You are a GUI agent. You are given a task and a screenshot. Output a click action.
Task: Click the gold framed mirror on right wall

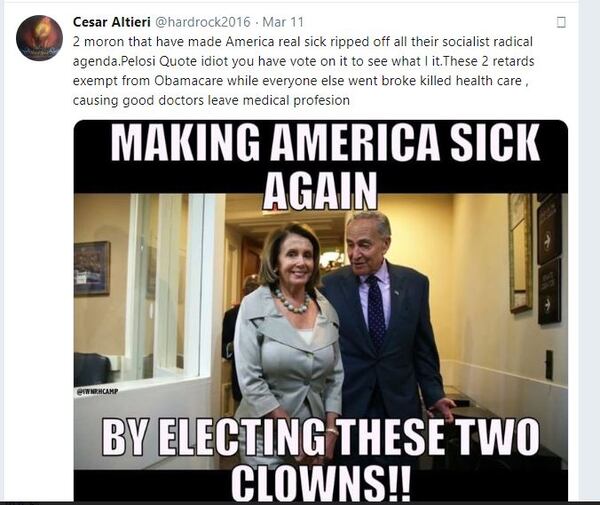[520, 253]
